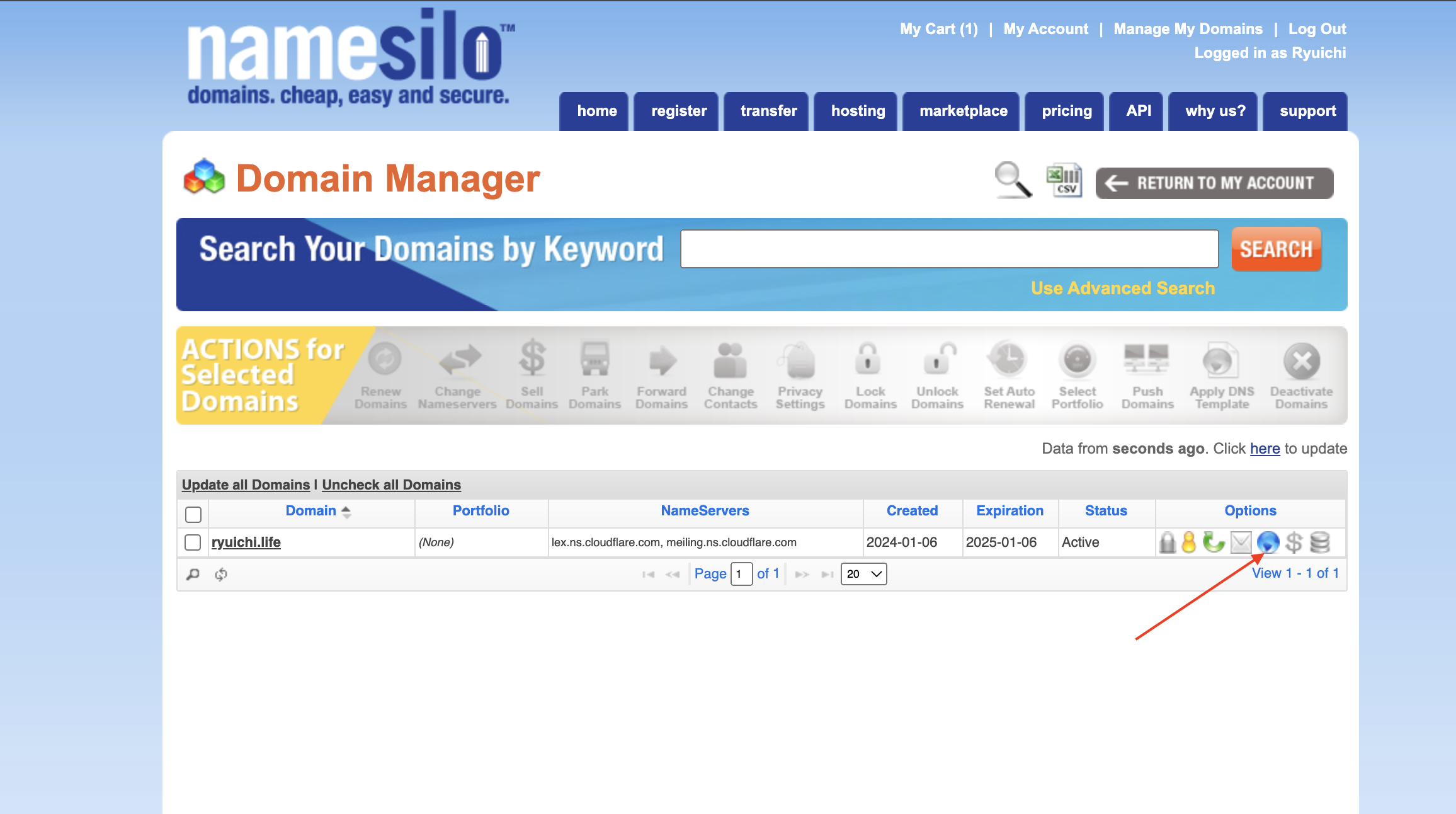Screen dimensions: 1456x814
Task: Open the marketplace navigation tab
Action: click(963, 112)
